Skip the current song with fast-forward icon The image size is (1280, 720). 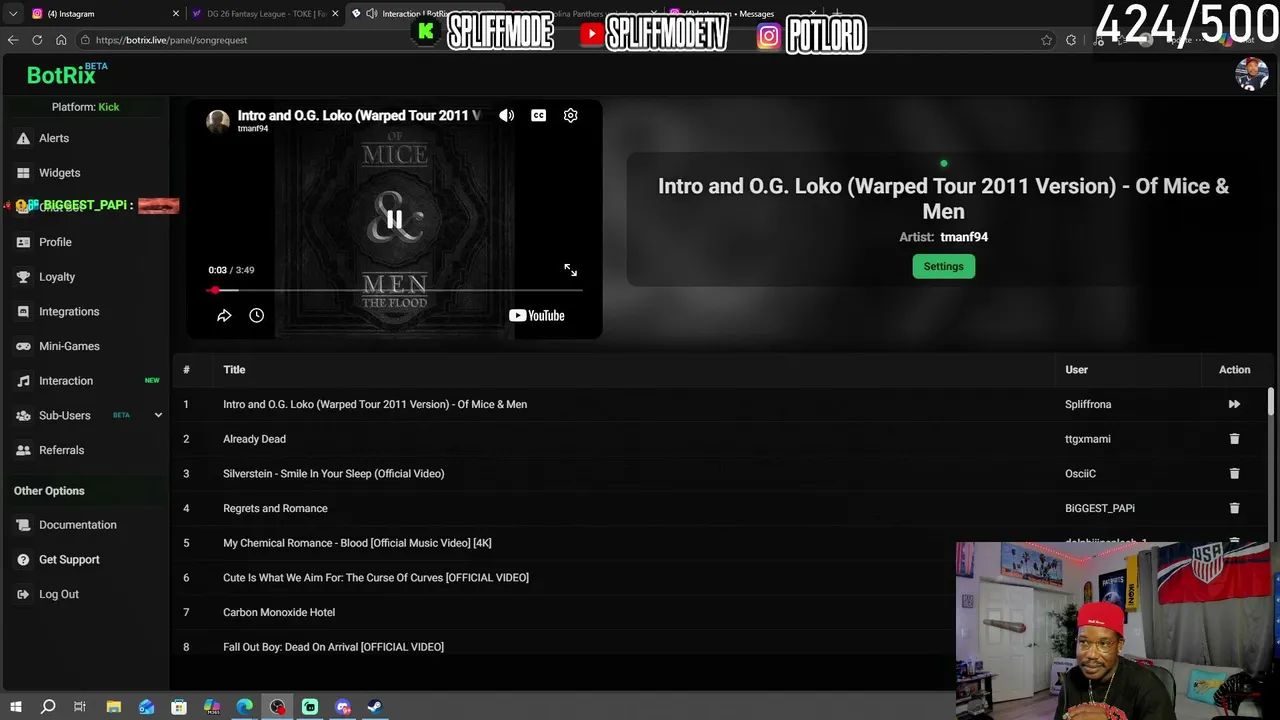coord(1234,404)
